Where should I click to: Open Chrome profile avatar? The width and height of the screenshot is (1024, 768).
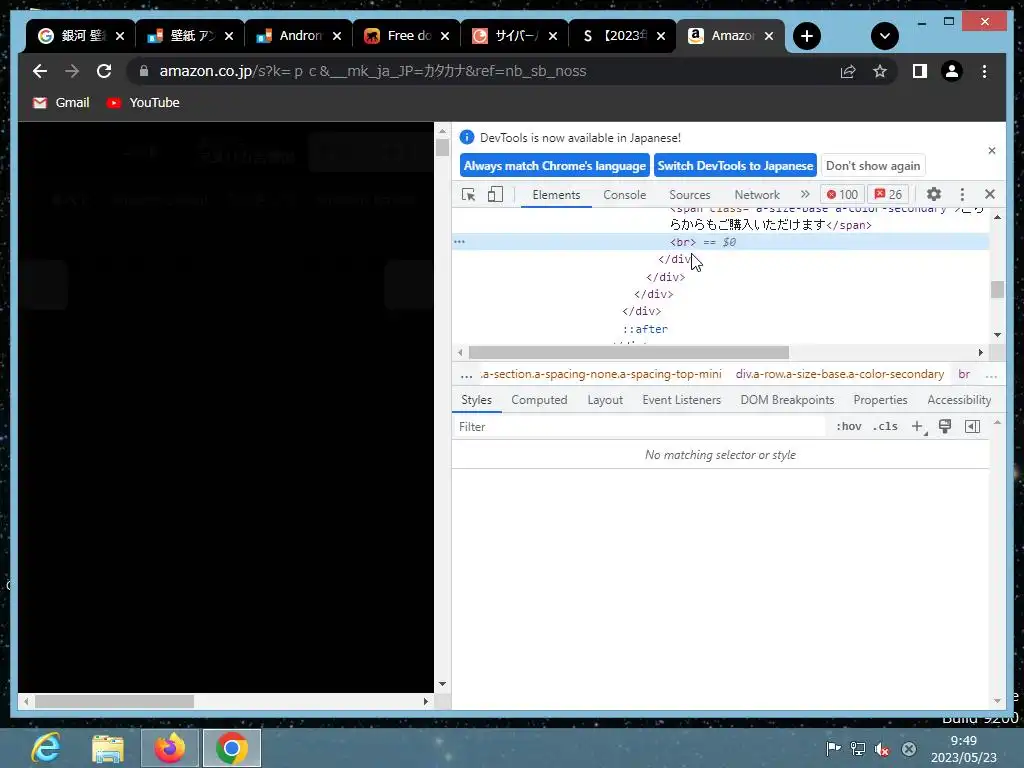[952, 71]
